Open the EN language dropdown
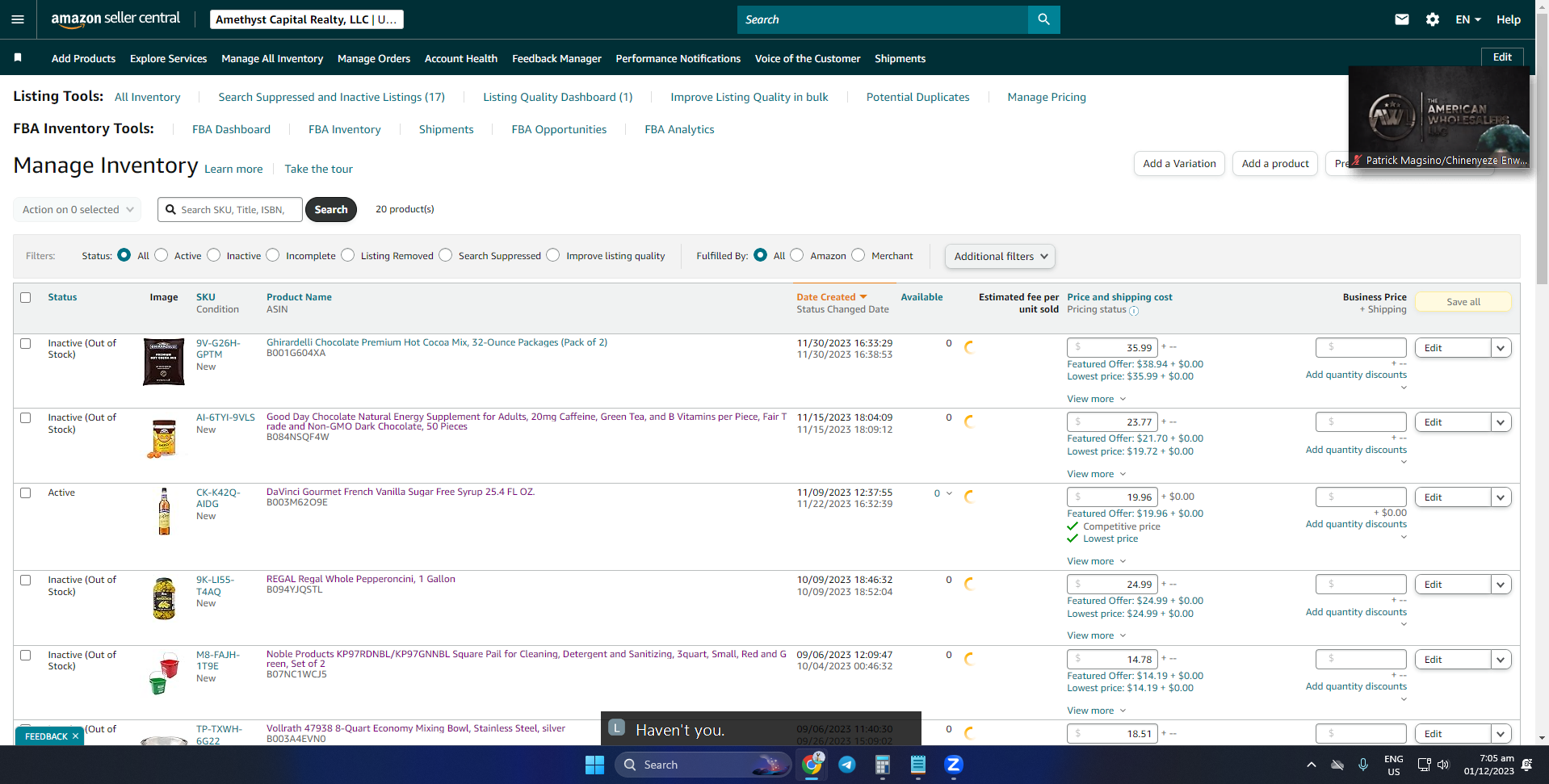Viewport: 1549px width, 784px height. coord(1467,19)
